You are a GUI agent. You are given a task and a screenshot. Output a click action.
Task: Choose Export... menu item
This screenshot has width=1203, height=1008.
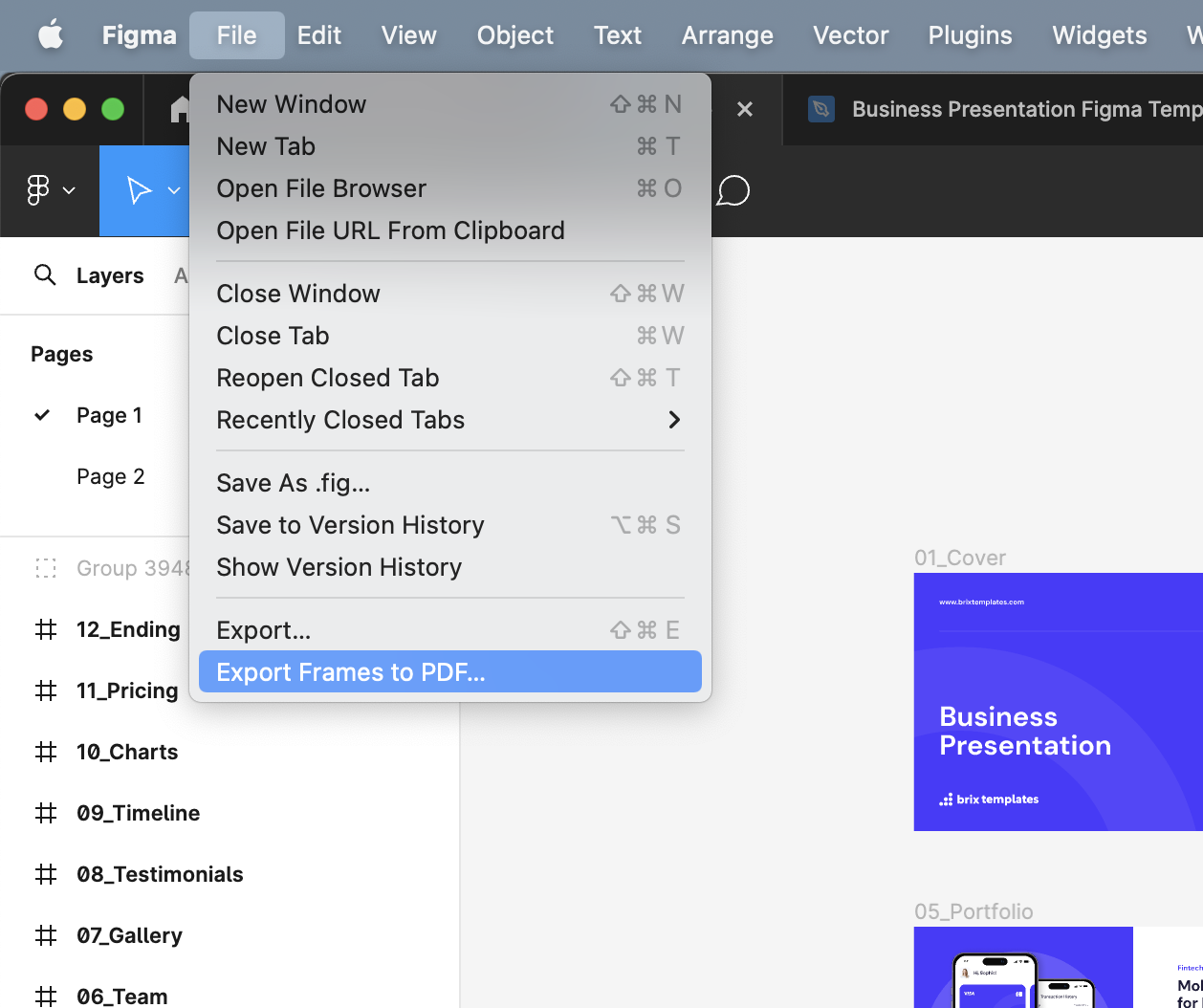coord(450,630)
